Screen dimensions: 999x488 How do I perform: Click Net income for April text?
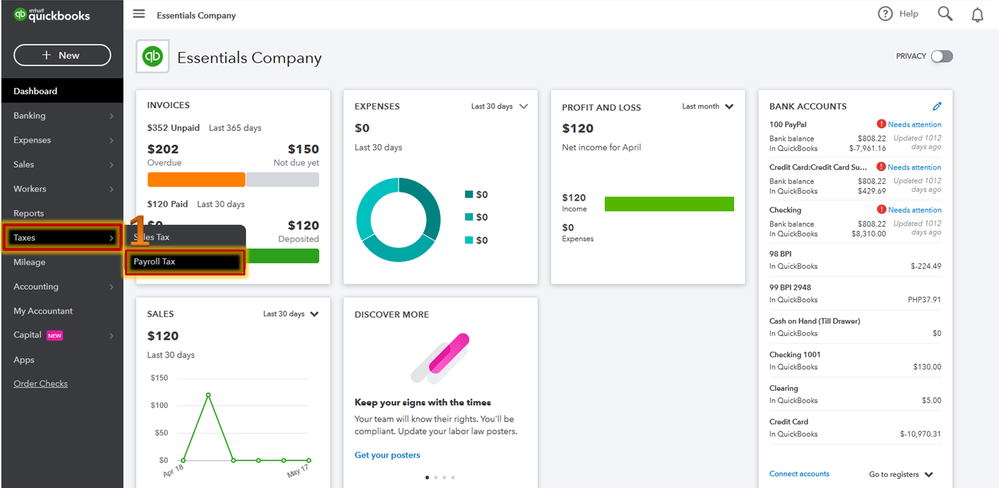pyautogui.click(x=601, y=147)
